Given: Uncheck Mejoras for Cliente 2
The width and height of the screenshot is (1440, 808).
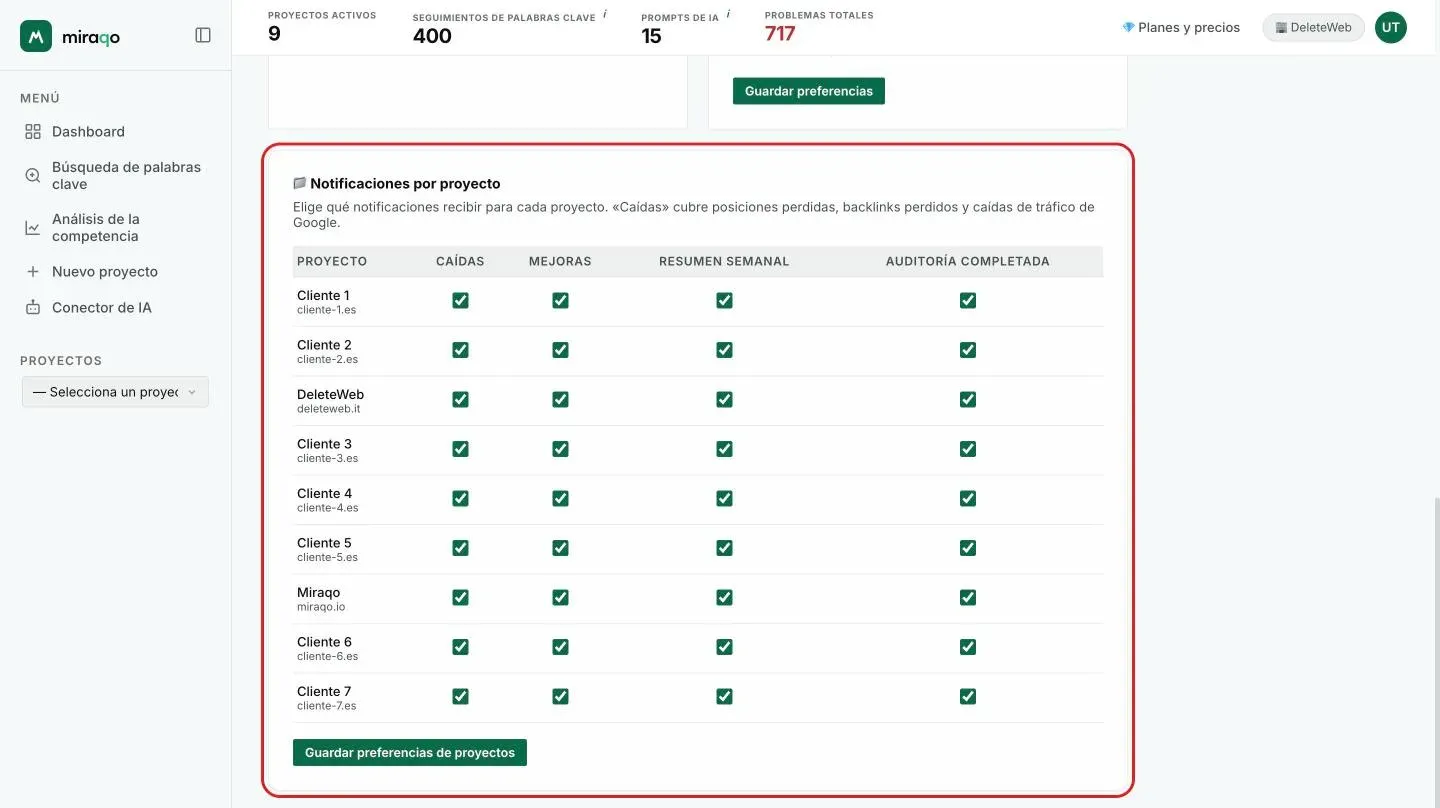Looking at the screenshot, I should coord(560,350).
